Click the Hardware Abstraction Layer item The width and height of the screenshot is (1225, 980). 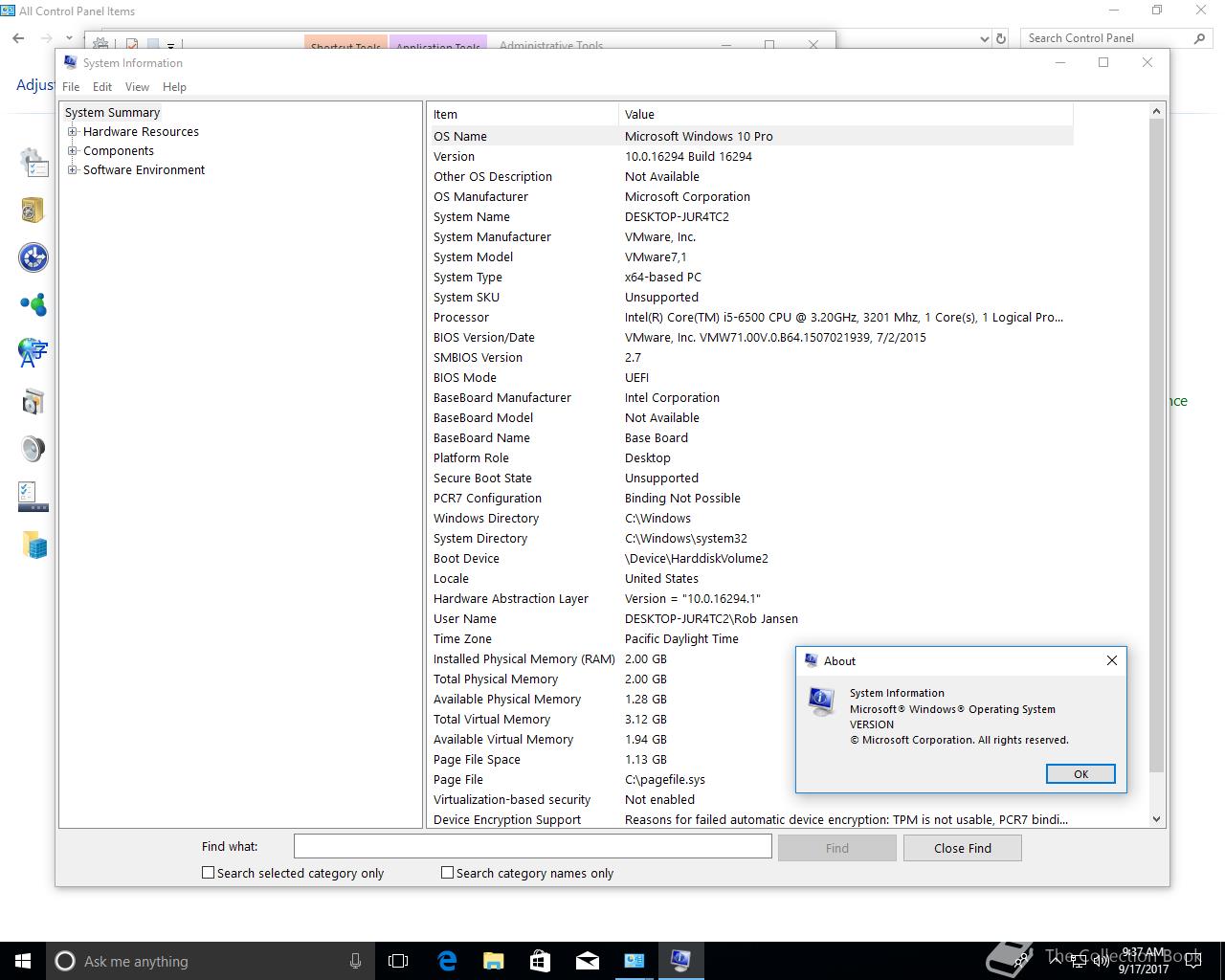[511, 598]
